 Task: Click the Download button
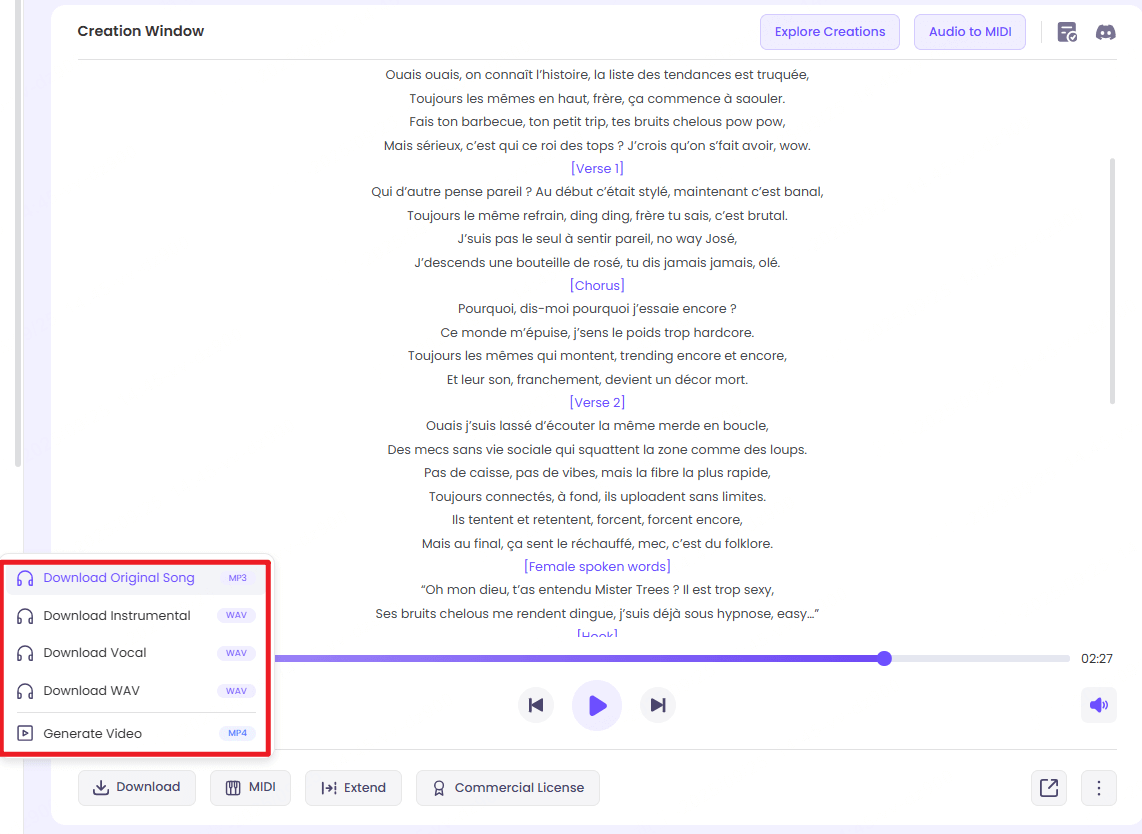[x=137, y=787]
